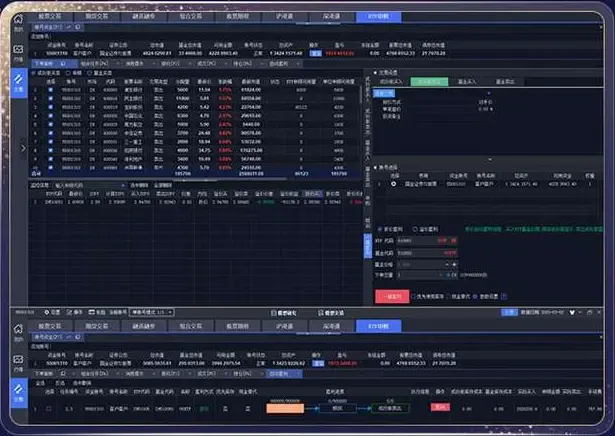
Task: Tick the row checkbox in lower window arbitrage table
Action: click(x=49, y=409)
